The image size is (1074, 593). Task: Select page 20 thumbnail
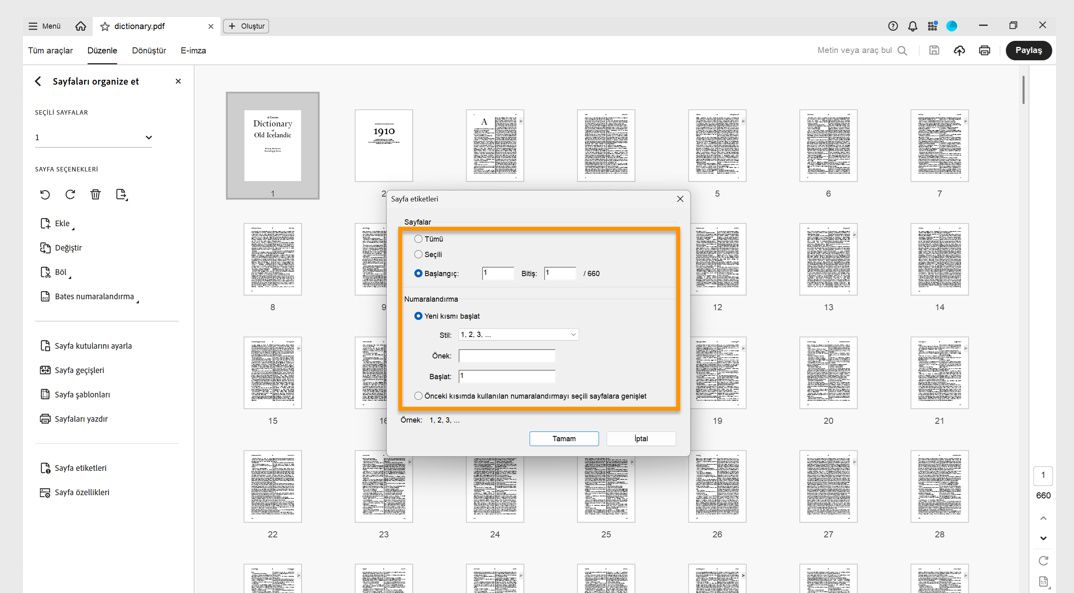click(x=828, y=373)
